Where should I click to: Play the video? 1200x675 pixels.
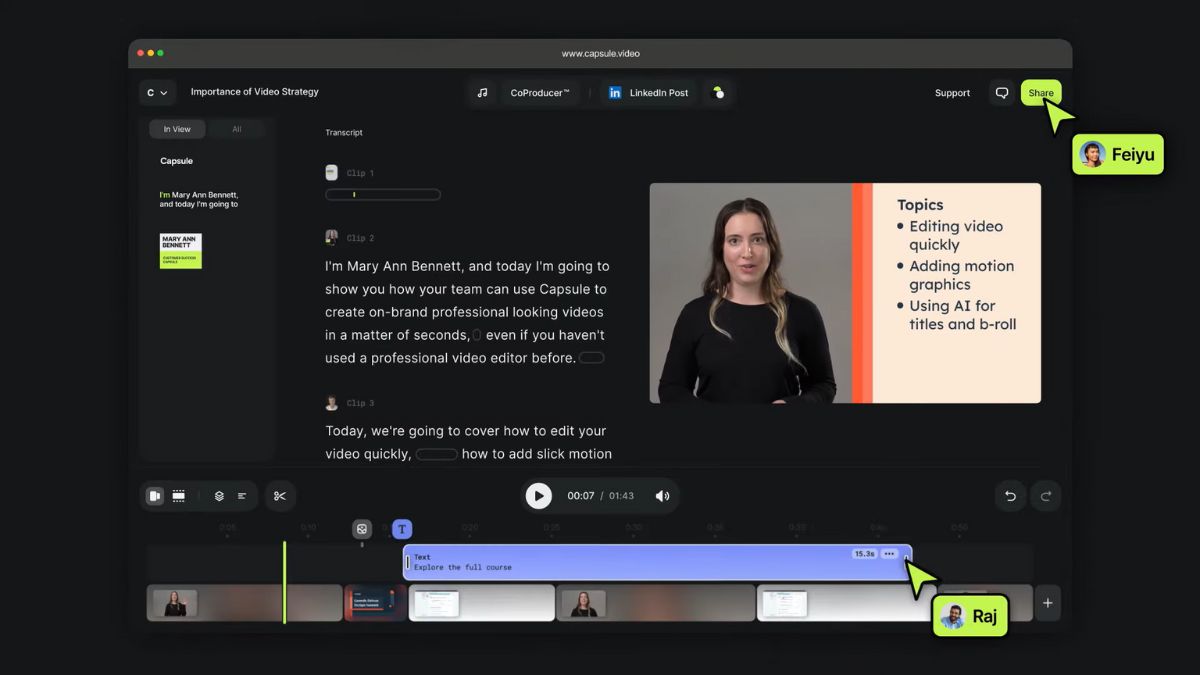pos(538,495)
